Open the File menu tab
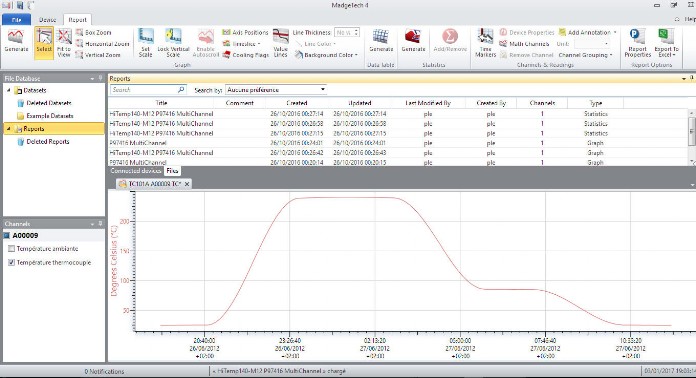The image size is (696, 378). click(x=16, y=20)
